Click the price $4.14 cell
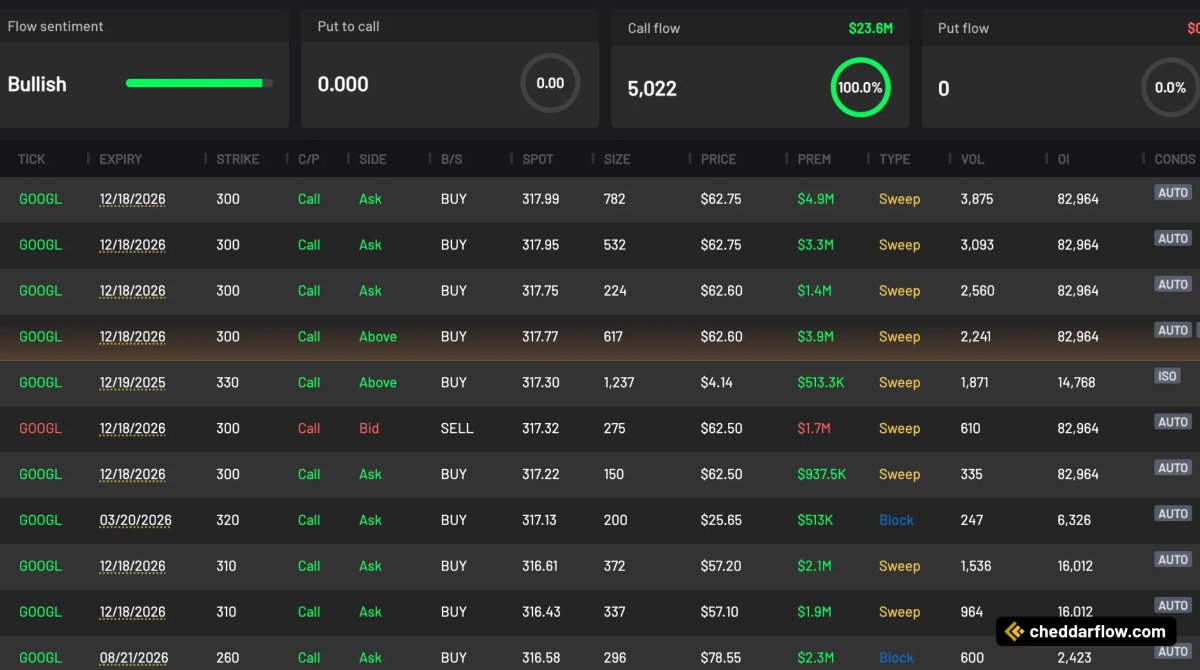Screen dimensions: 1200x670 [x=717, y=382]
